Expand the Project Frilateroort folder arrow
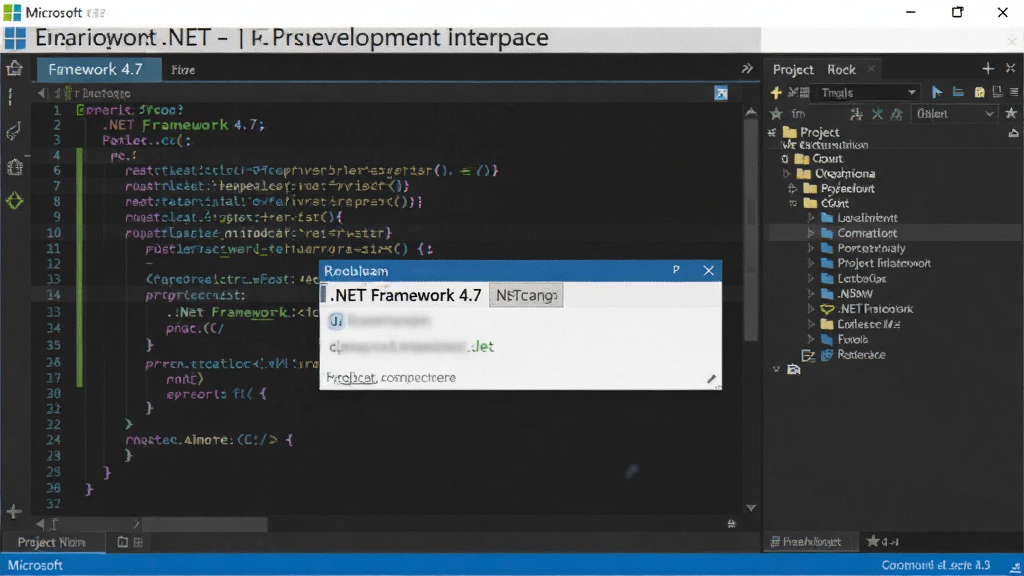Viewport: 1024px width, 576px height. point(810,263)
